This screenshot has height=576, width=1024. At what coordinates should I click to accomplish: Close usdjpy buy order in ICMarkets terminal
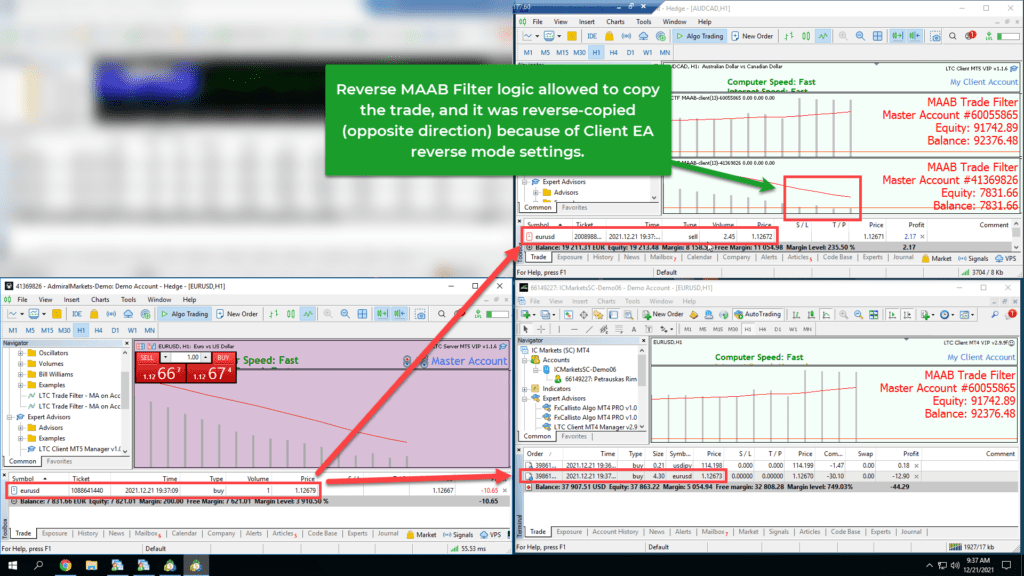tap(916, 466)
